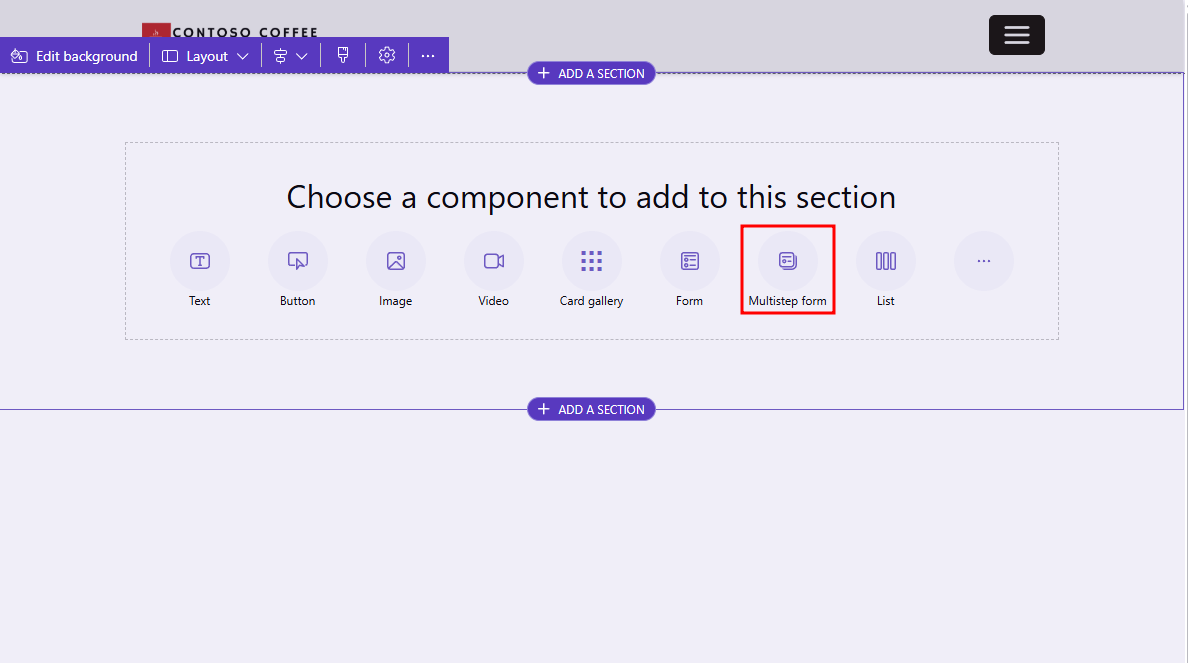Image resolution: width=1188 pixels, height=663 pixels.
Task: Add a List component
Action: 885,262
